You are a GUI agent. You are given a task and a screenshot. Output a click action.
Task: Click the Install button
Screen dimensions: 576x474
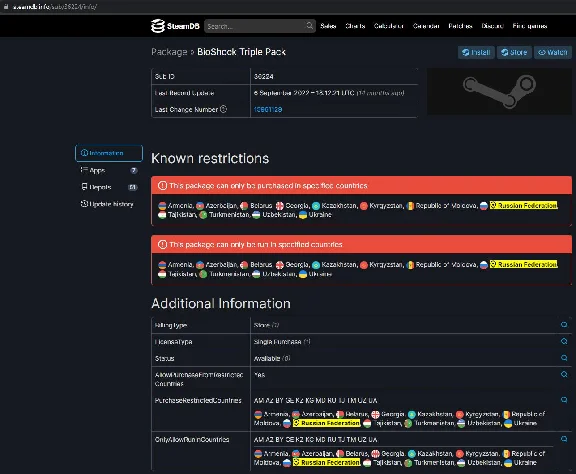coord(476,53)
